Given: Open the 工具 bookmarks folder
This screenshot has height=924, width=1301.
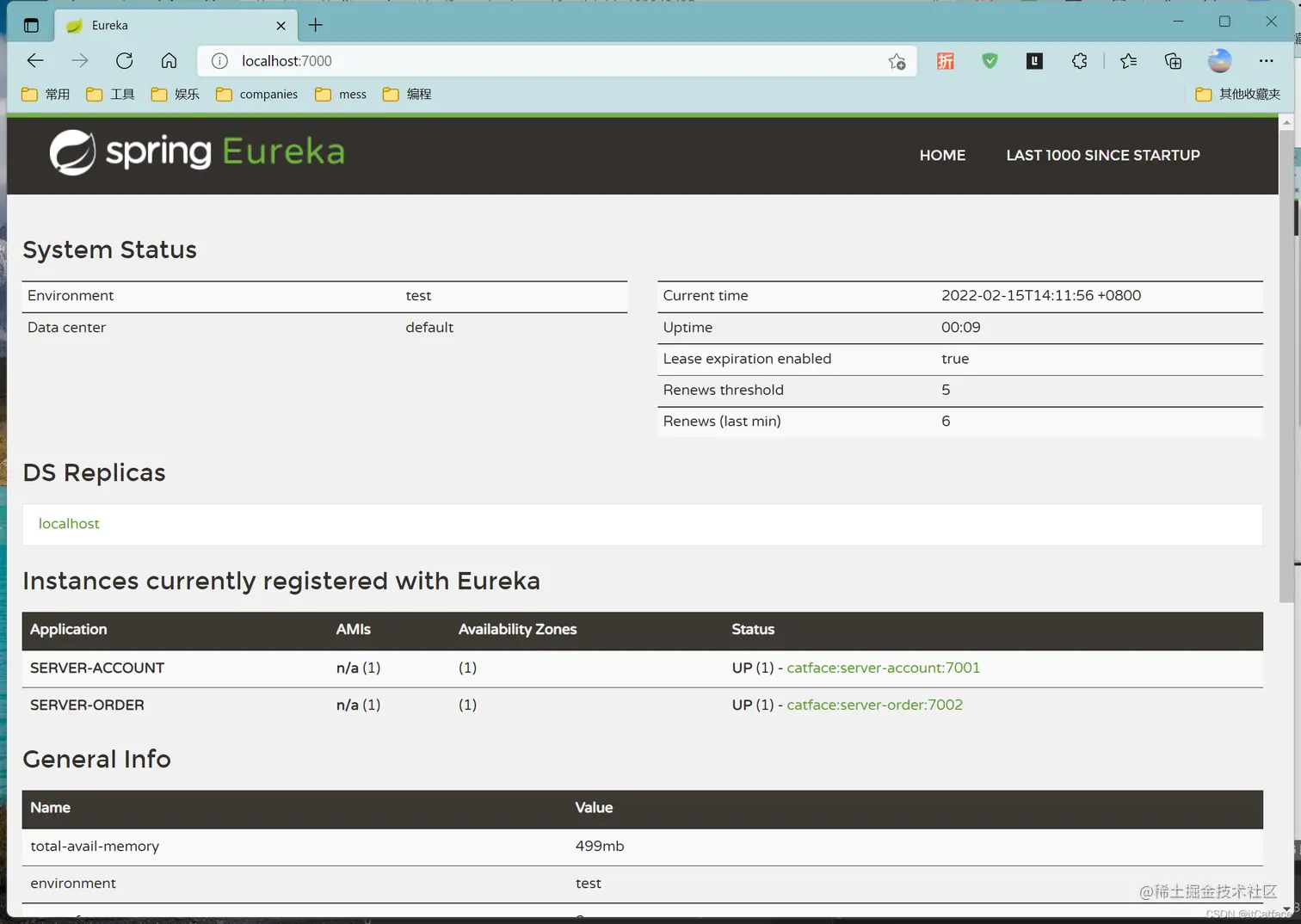Looking at the screenshot, I should [111, 95].
